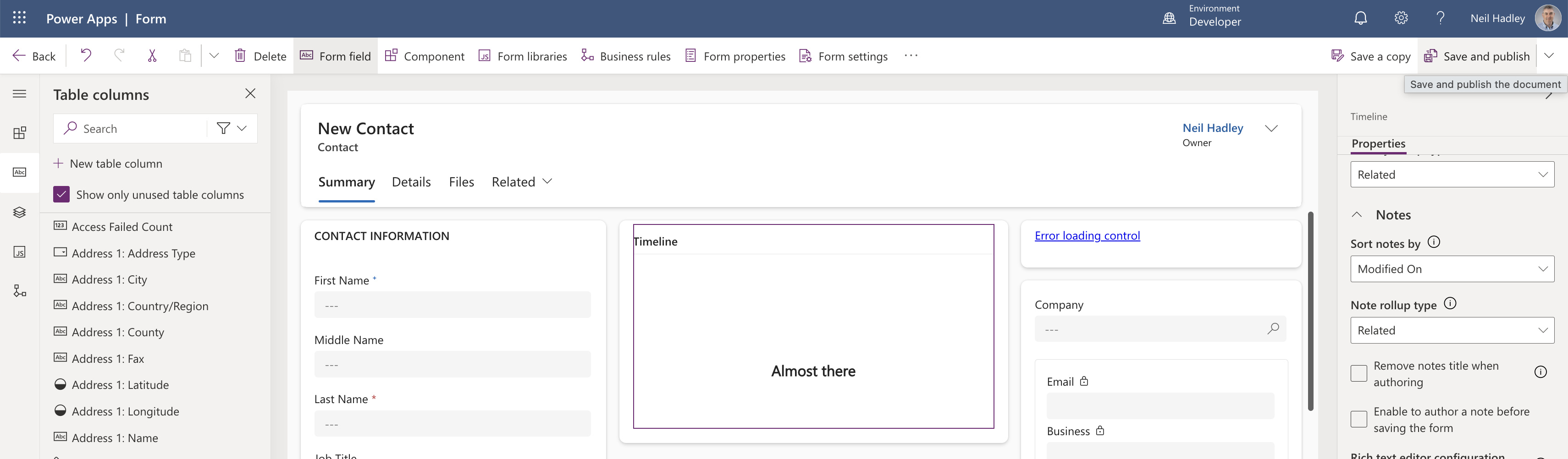Toggle left navigation hamburger menu
This screenshot has width=1568, height=459.
point(19,93)
